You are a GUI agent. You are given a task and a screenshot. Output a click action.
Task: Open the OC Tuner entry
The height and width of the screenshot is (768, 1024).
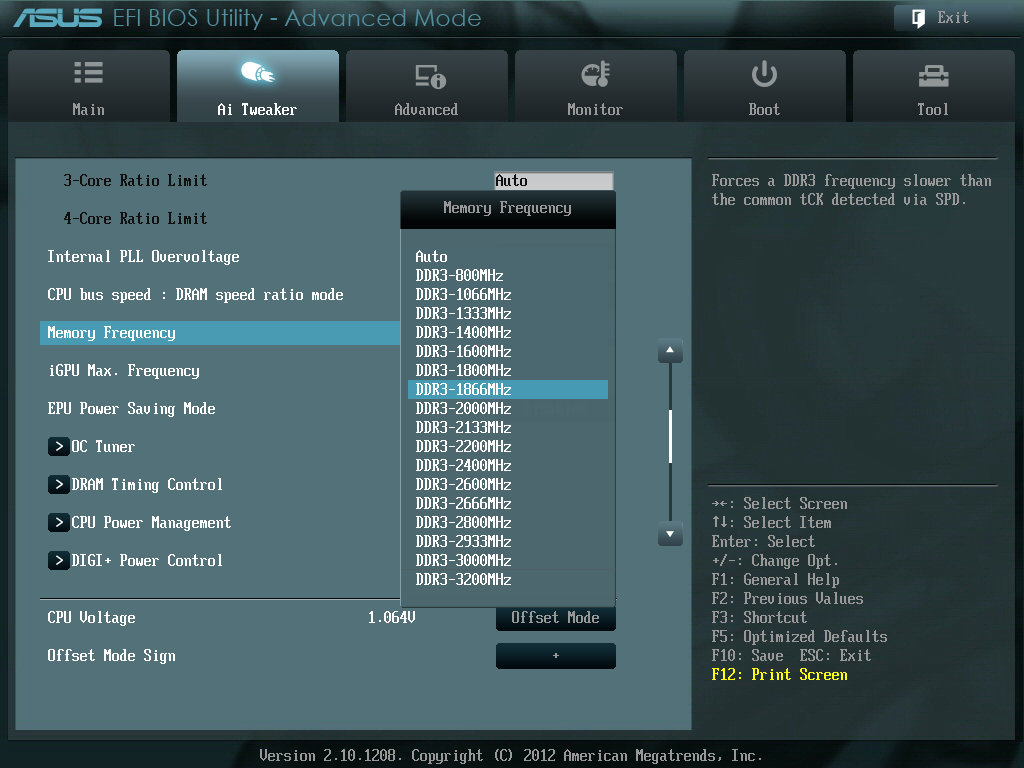tap(103, 447)
